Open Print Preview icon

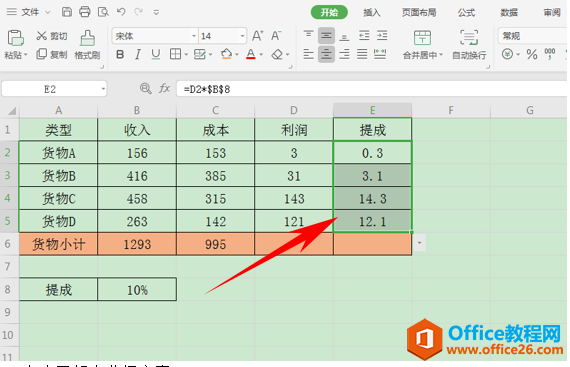pyautogui.click(x=103, y=12)
